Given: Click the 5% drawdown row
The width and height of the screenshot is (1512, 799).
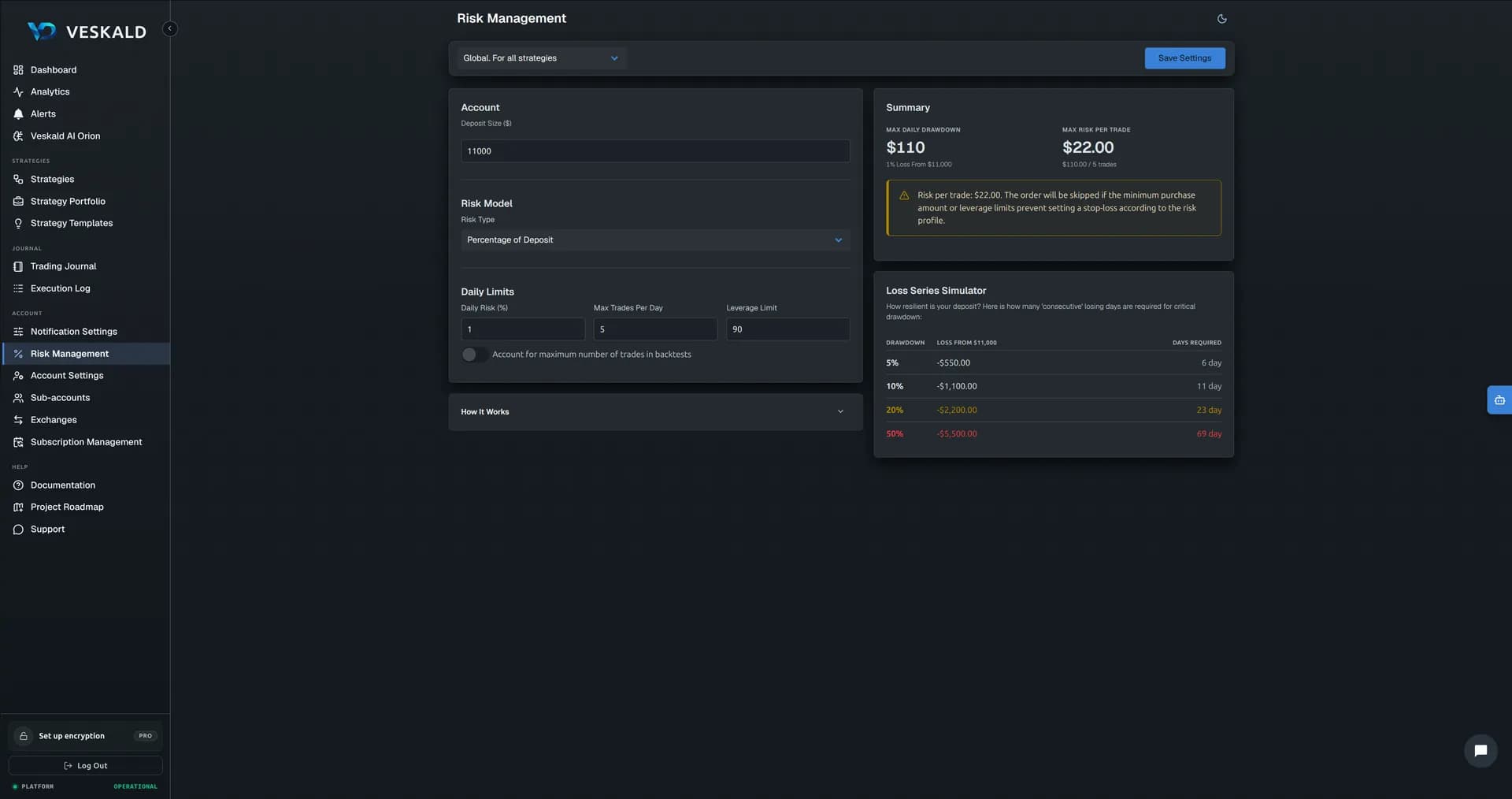Looking at the screenshot, I should tap(1054, 363).
